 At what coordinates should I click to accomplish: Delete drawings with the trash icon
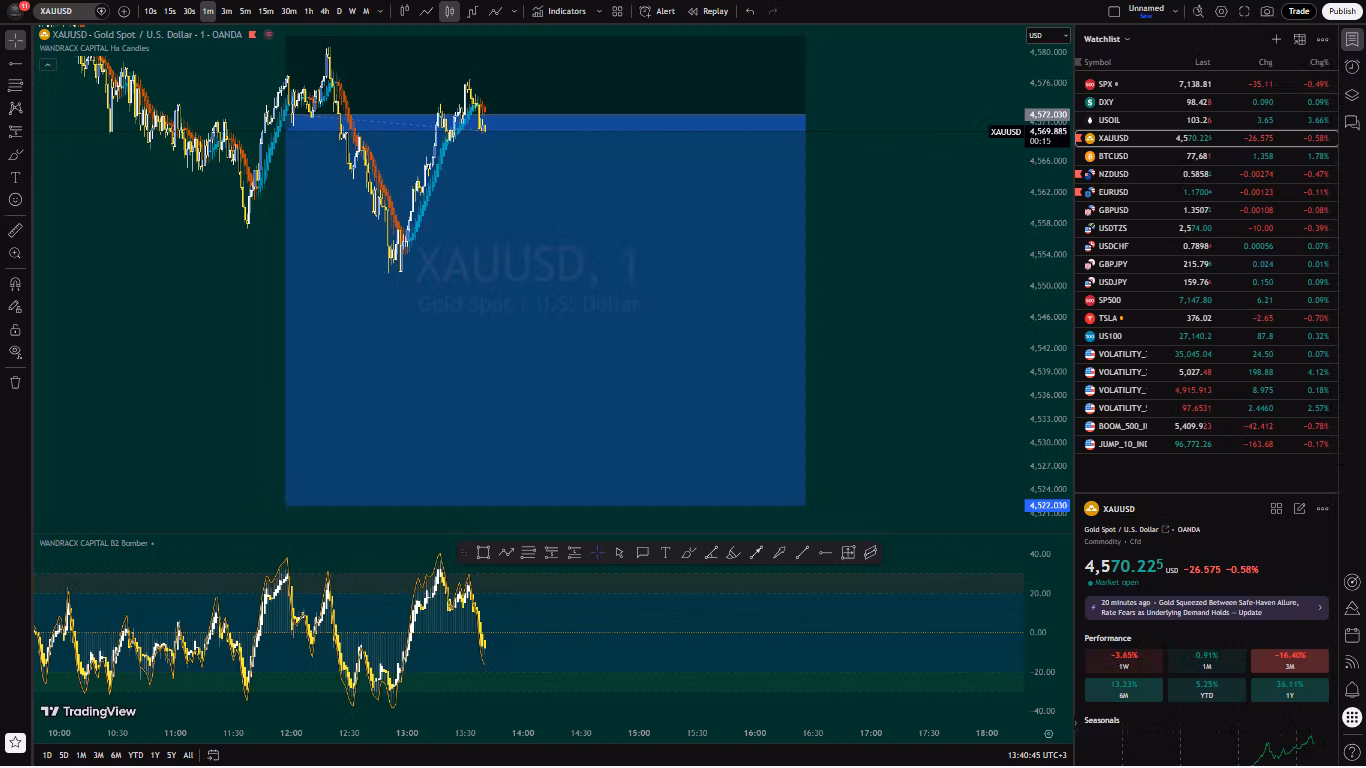tap(15, 382)
